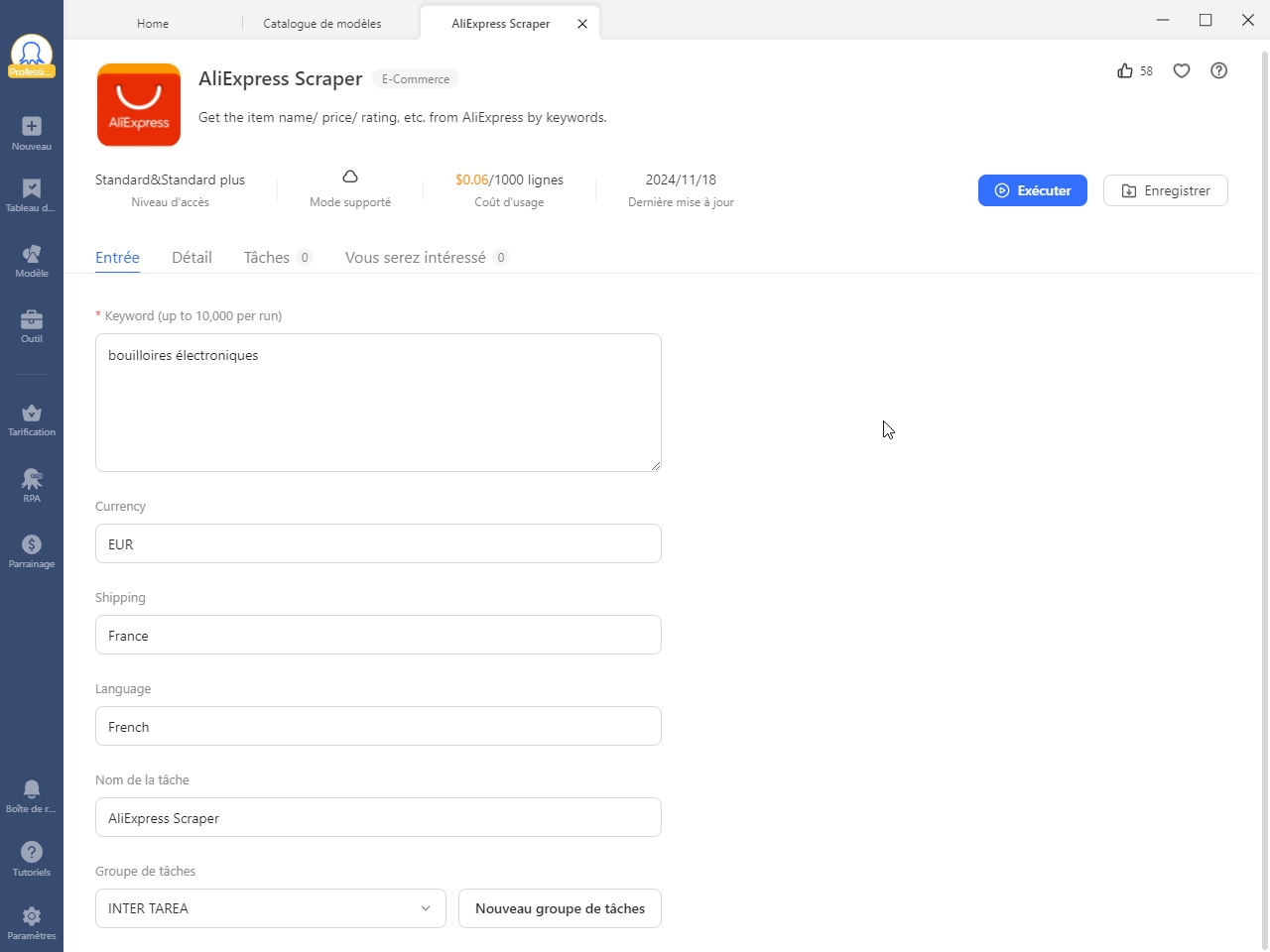The height and width of the screenshot is (952, 1270).
Task: Click the Nom de la tâche field
Action: [x=378, y=817]
